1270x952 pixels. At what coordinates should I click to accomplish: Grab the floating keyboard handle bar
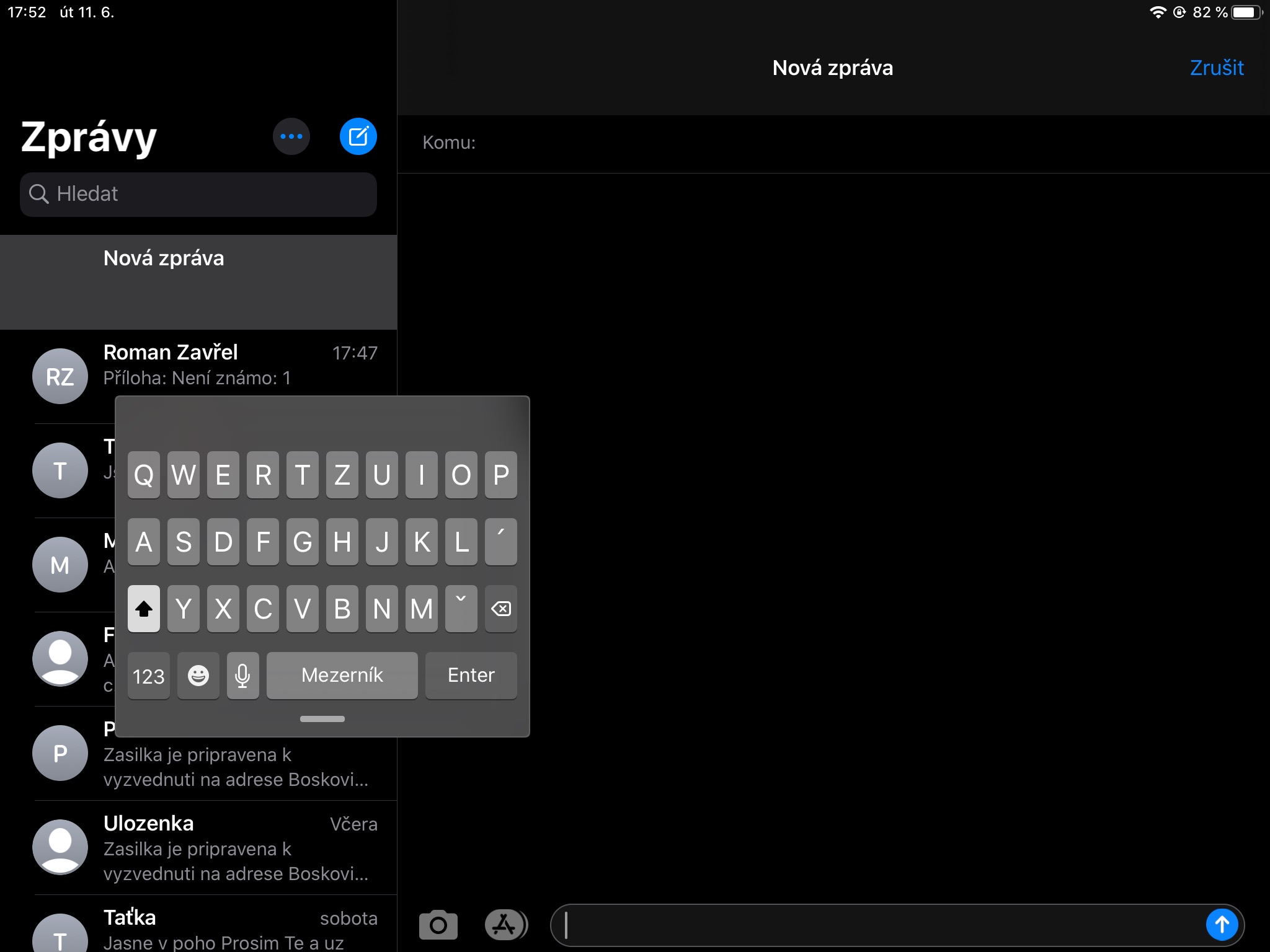[322, 719]
